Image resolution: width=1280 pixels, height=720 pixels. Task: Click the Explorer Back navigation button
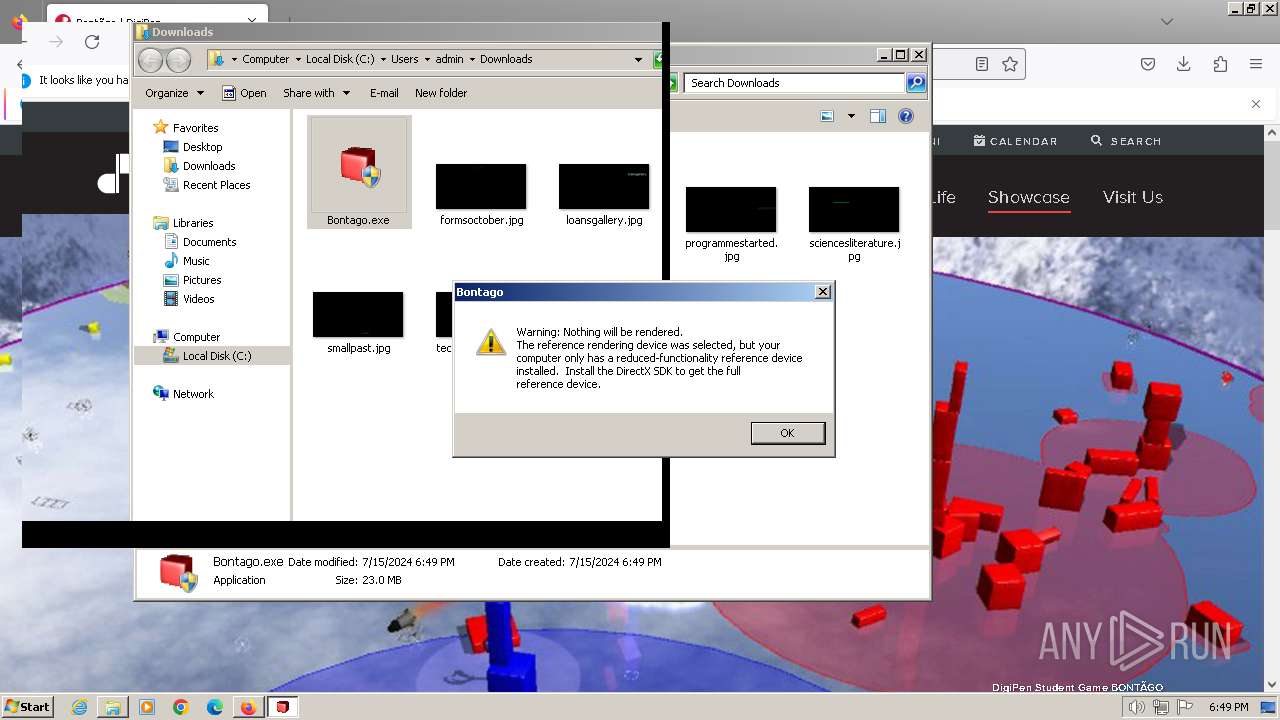(x=151, y=60)
